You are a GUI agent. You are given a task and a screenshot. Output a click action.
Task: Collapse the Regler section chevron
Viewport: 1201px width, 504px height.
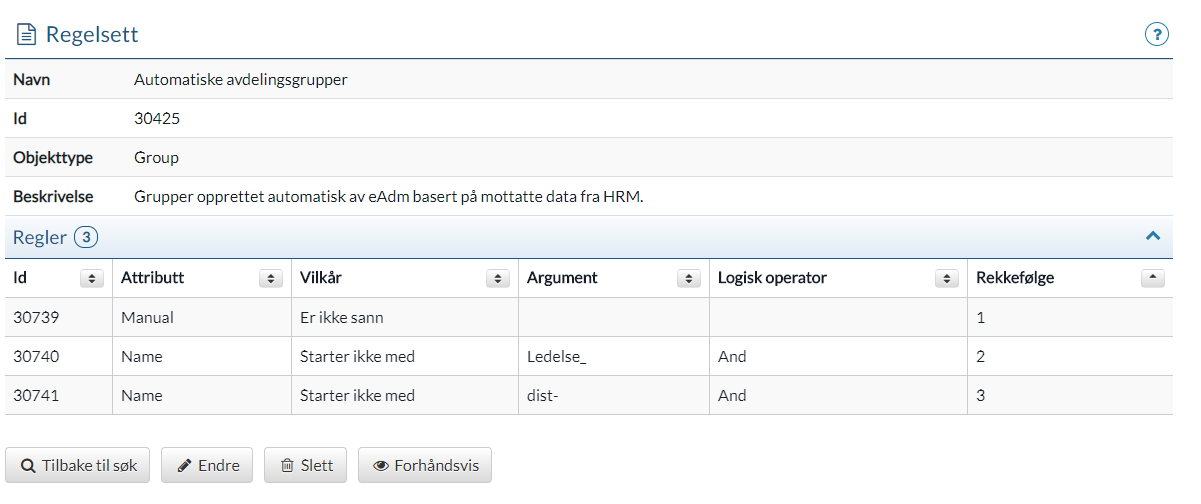[x=1152, y=237]
